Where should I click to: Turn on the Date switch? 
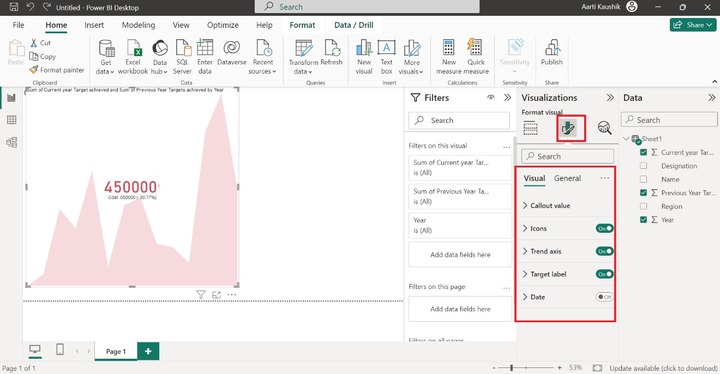pos(604,297)
